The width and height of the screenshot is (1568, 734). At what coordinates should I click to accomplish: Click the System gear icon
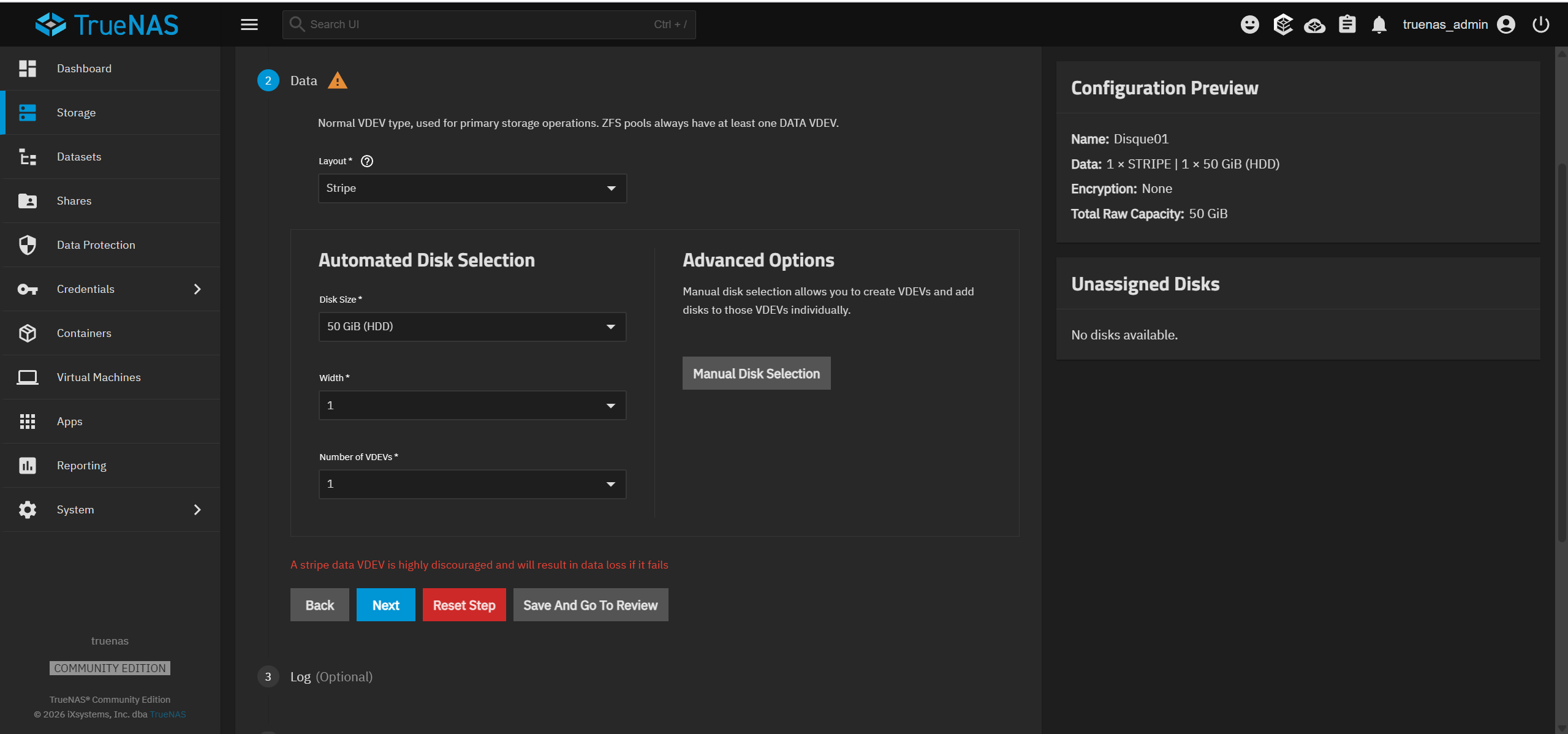click(28, 510)
